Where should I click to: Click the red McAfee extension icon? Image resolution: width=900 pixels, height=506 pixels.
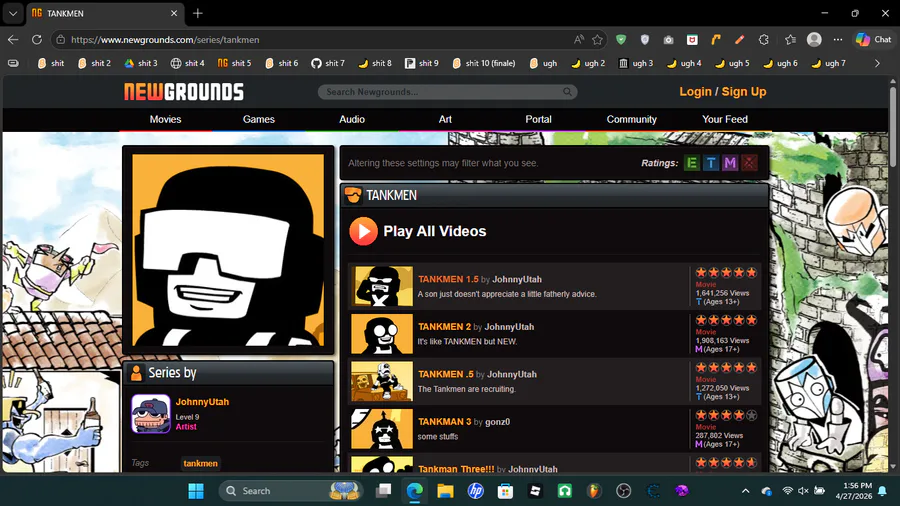click(692, 40)
